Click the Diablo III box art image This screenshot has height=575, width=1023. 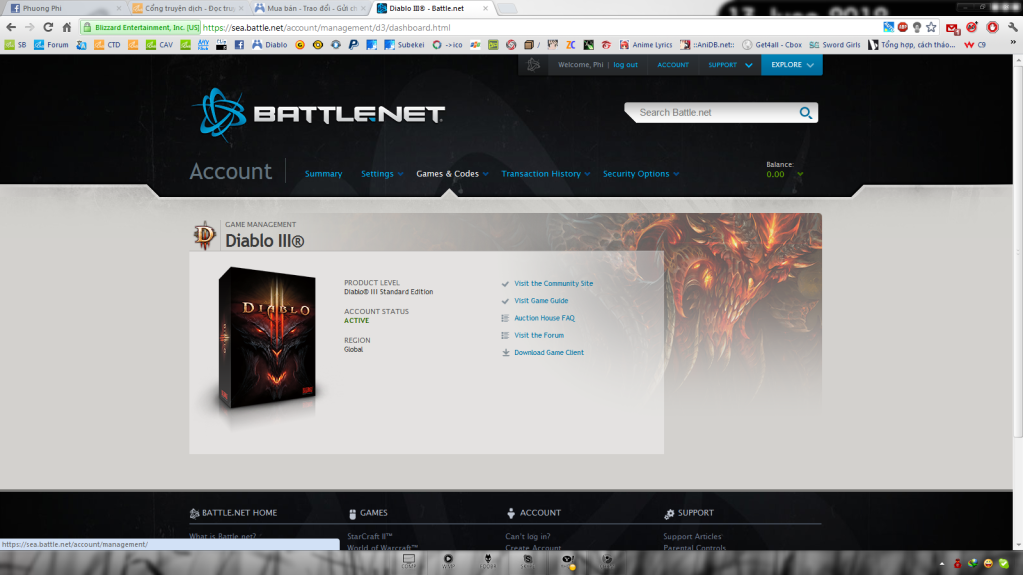267,337
